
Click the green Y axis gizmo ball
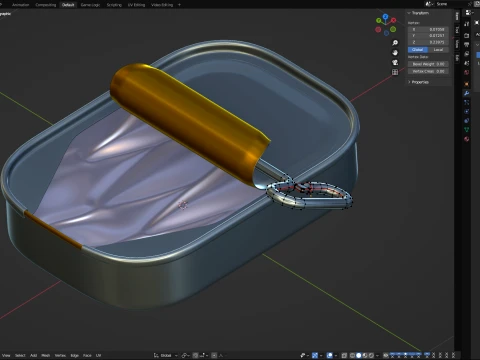379,21
